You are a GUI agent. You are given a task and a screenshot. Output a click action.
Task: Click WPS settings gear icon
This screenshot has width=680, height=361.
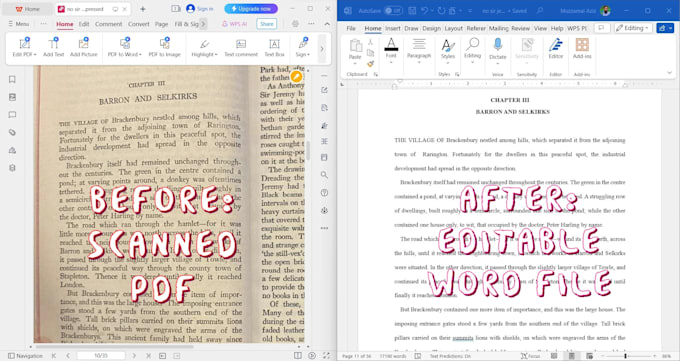295,24
